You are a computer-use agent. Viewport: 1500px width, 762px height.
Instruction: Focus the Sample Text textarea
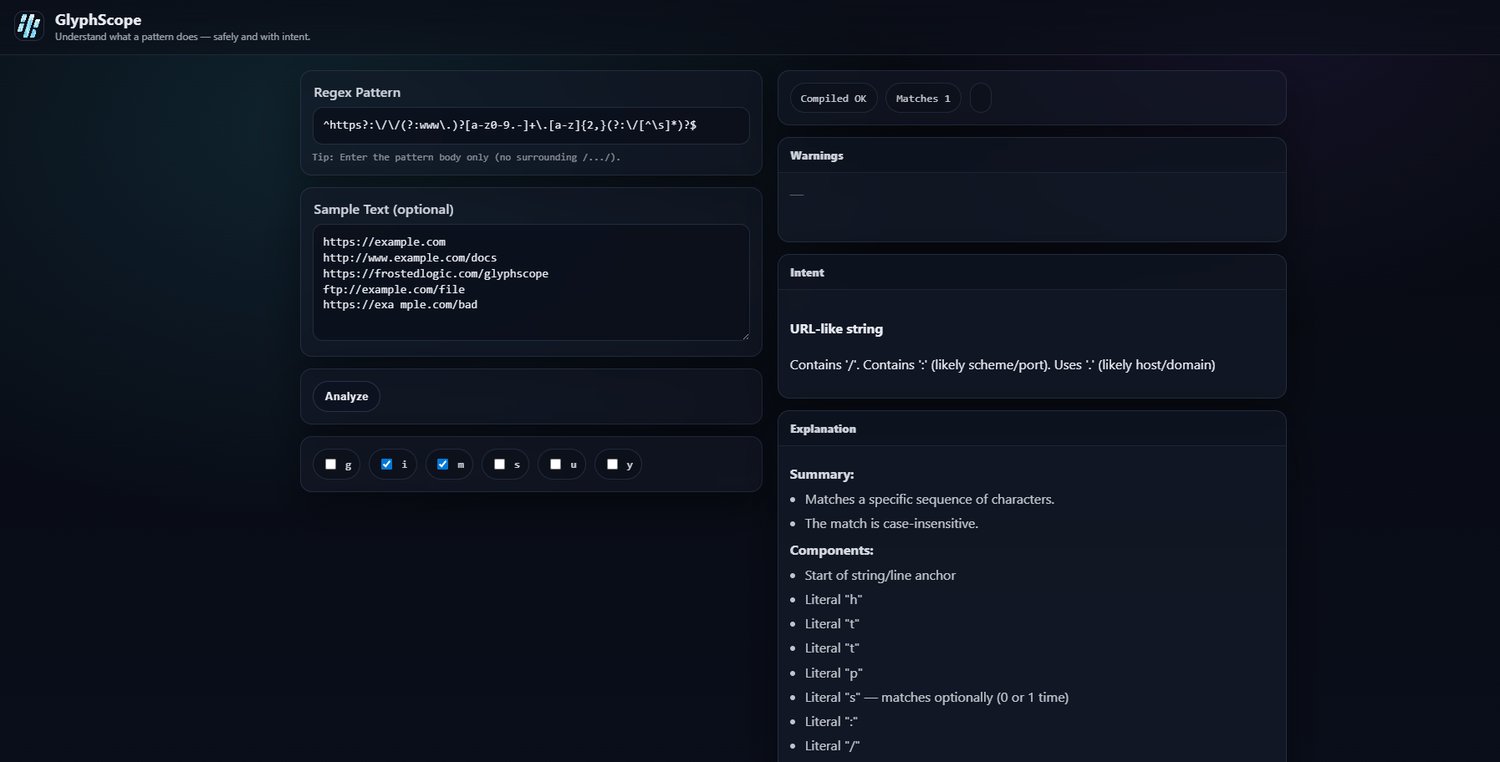530,282
